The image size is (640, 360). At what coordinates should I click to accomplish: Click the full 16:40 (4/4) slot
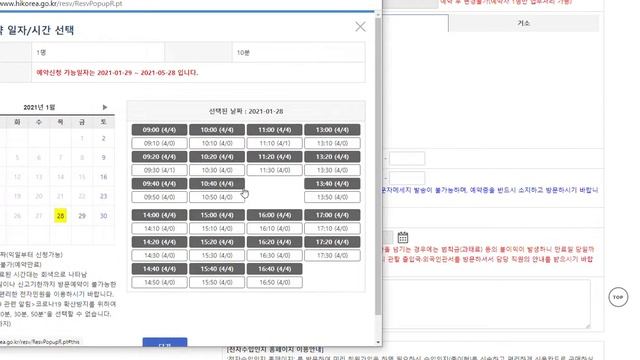pos(274,269)
